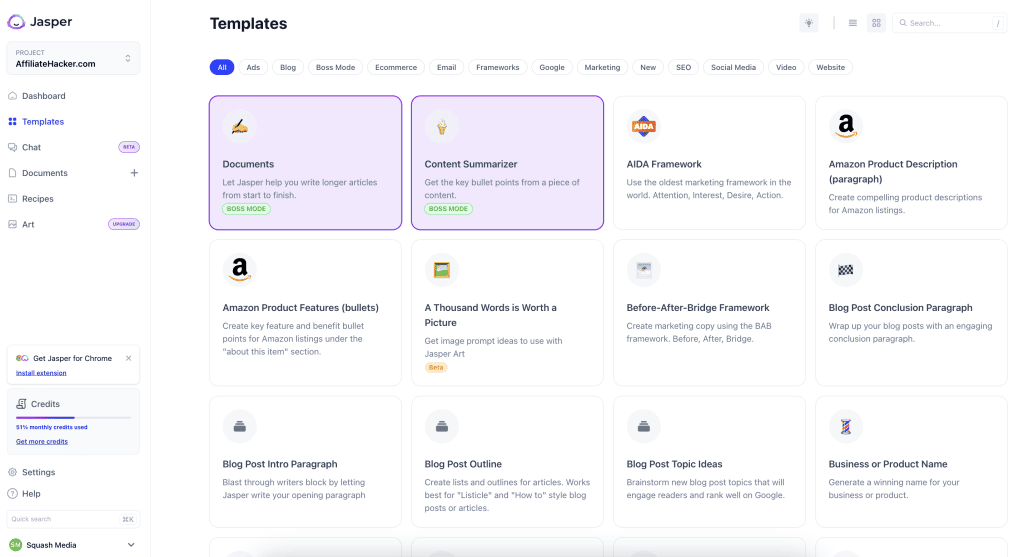Filter templates by Ads
This screenshot has width=1024, height=557.
(x=253, y=67)
